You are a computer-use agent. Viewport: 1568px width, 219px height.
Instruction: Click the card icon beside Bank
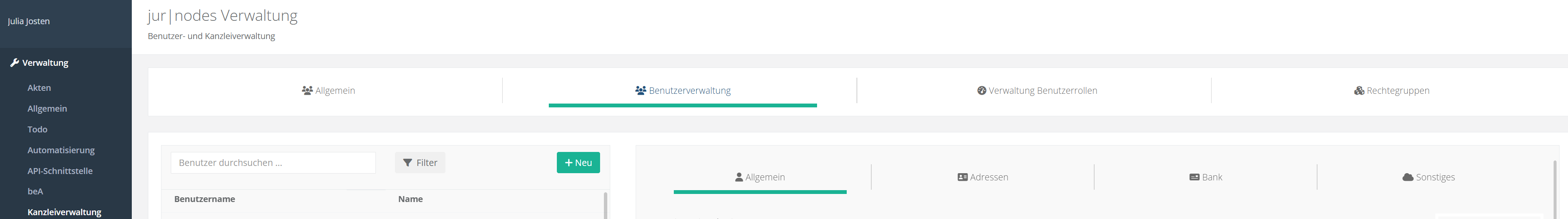1194,177
